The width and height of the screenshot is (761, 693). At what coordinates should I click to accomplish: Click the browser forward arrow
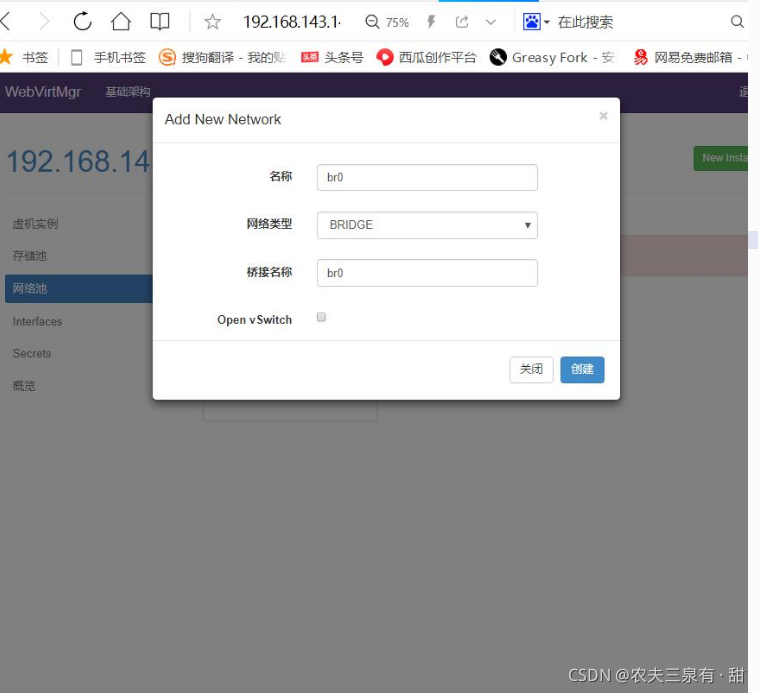point(44,22)
